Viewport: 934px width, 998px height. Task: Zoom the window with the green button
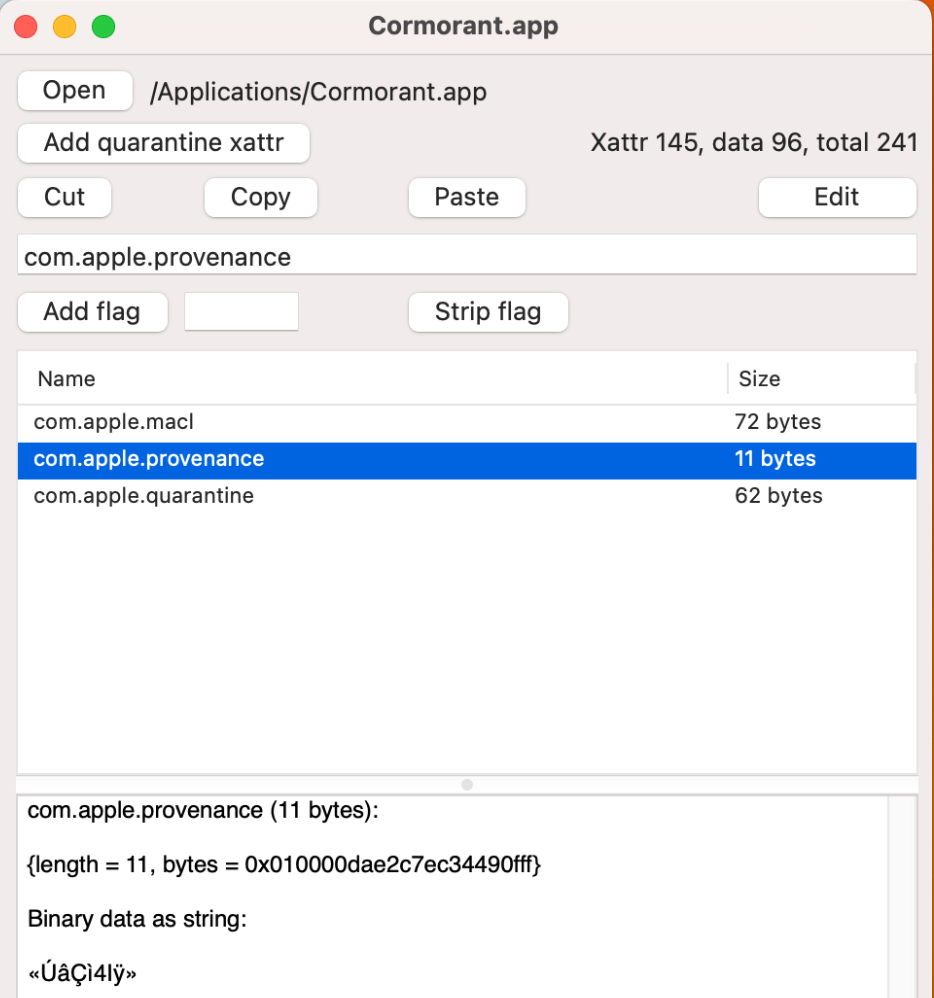pyautogui.click(x=104, y=27)
